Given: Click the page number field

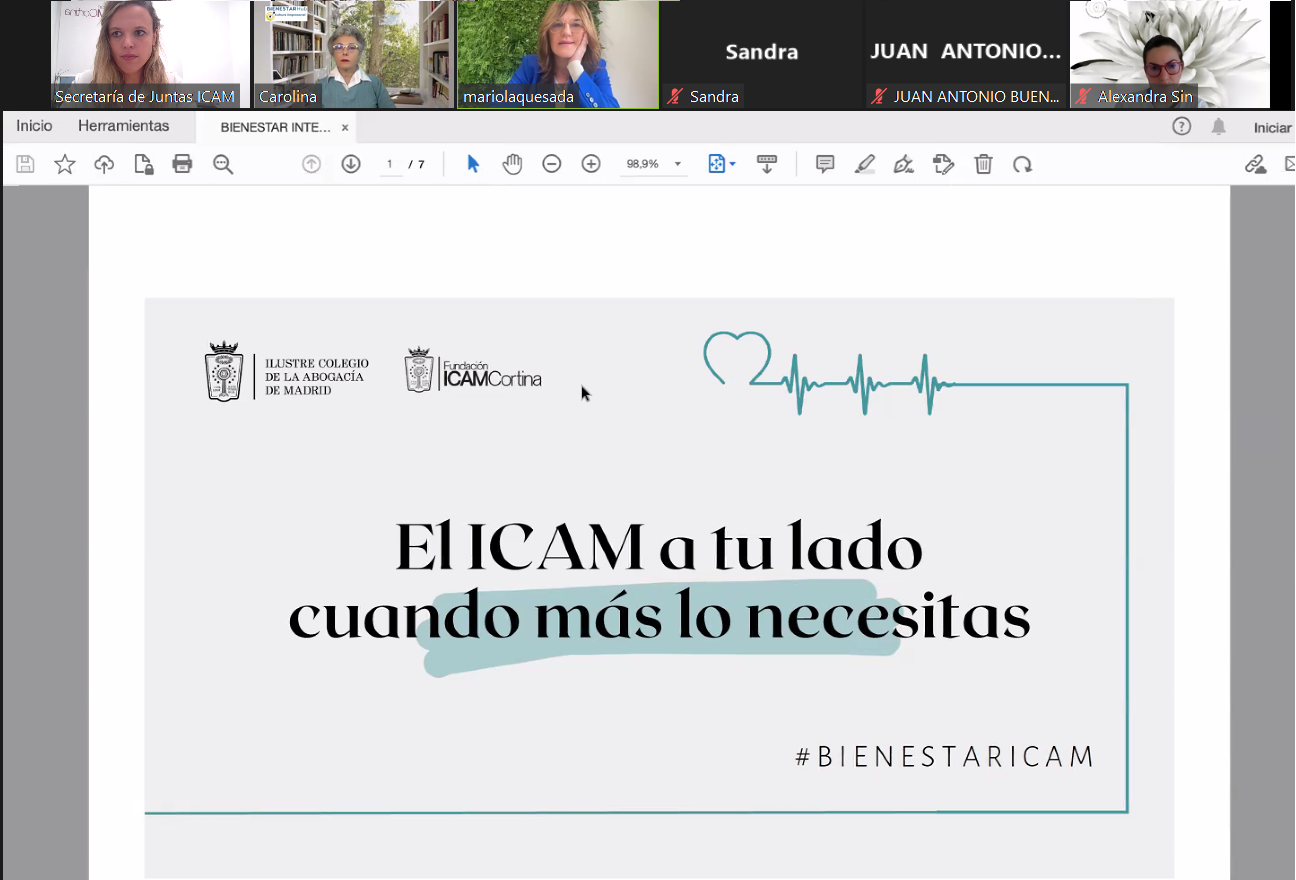Looking at the screenshot, I should [390, 164].
